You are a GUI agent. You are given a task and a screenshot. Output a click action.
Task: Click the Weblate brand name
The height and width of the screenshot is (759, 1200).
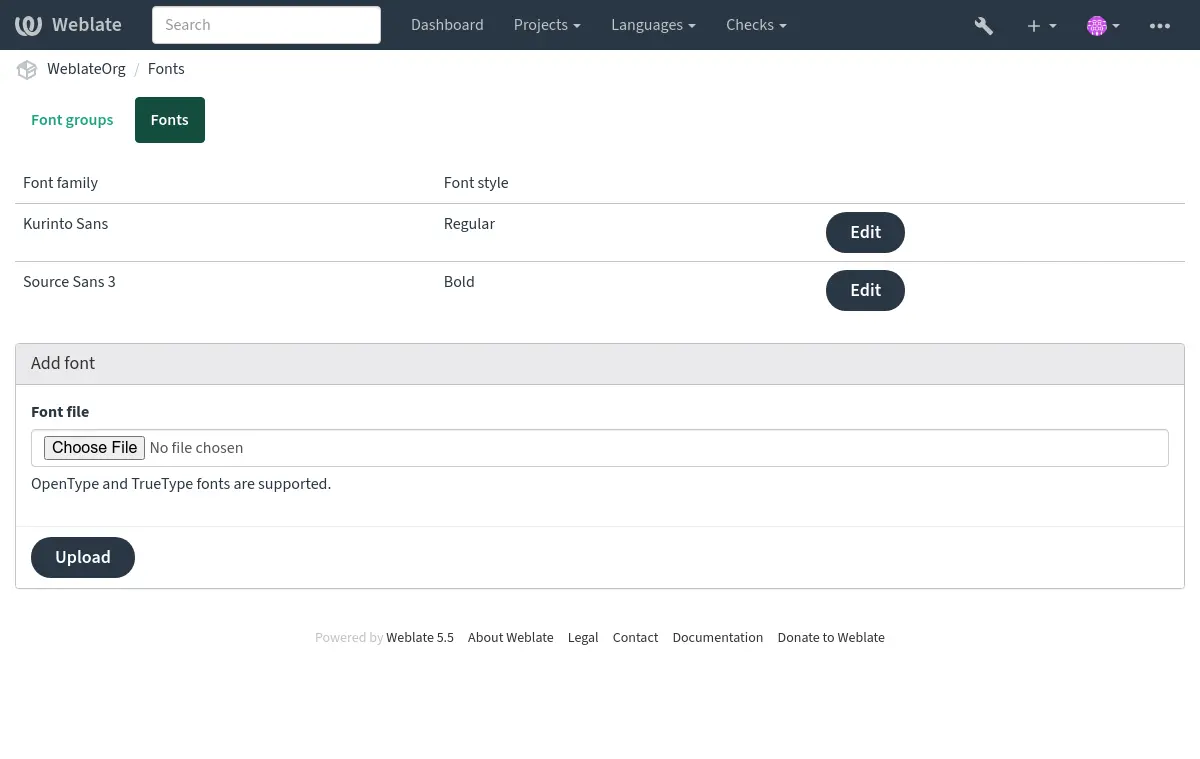pyautogui.click(x=87, y=25)
